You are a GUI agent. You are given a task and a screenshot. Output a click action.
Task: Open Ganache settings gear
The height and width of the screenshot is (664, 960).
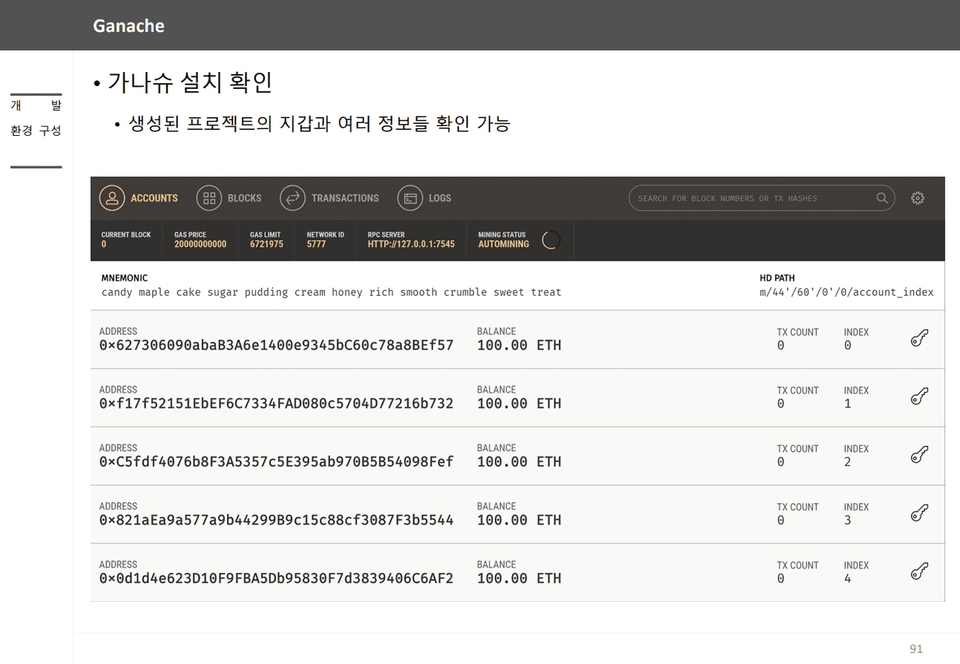(x=917, y=198)
